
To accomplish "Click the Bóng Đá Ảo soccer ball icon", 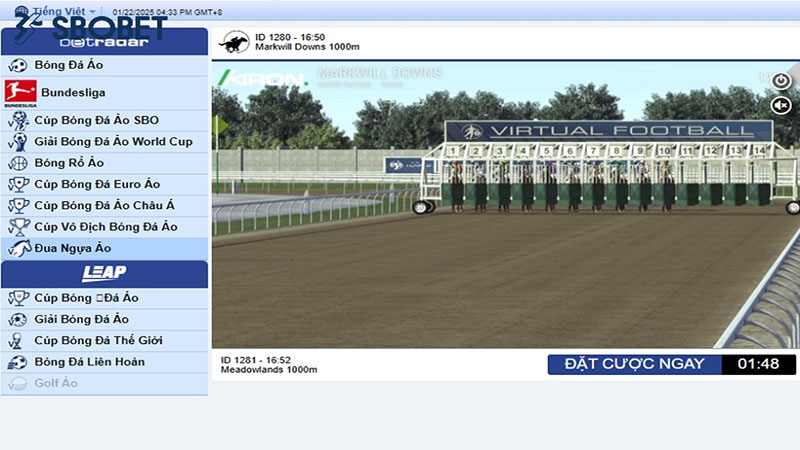I will pos(18,65).
